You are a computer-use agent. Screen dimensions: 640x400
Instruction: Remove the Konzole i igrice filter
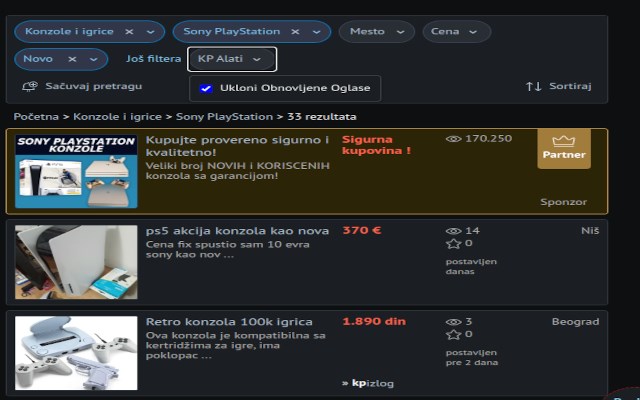click(x=129, y=31)
